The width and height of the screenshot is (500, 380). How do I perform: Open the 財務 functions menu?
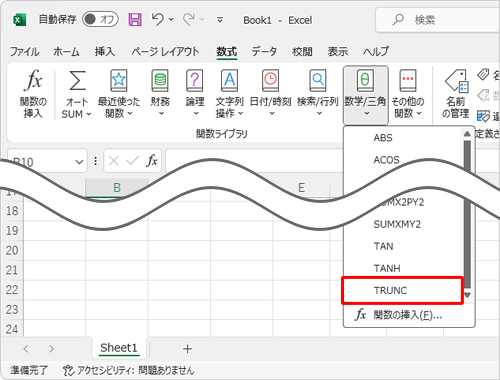160,94
